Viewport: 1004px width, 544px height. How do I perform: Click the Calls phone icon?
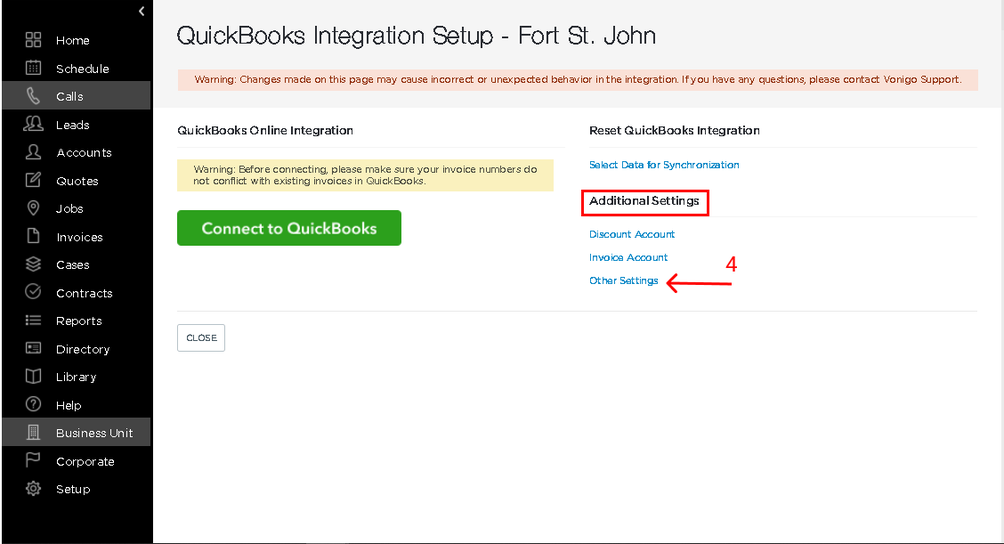33,96
